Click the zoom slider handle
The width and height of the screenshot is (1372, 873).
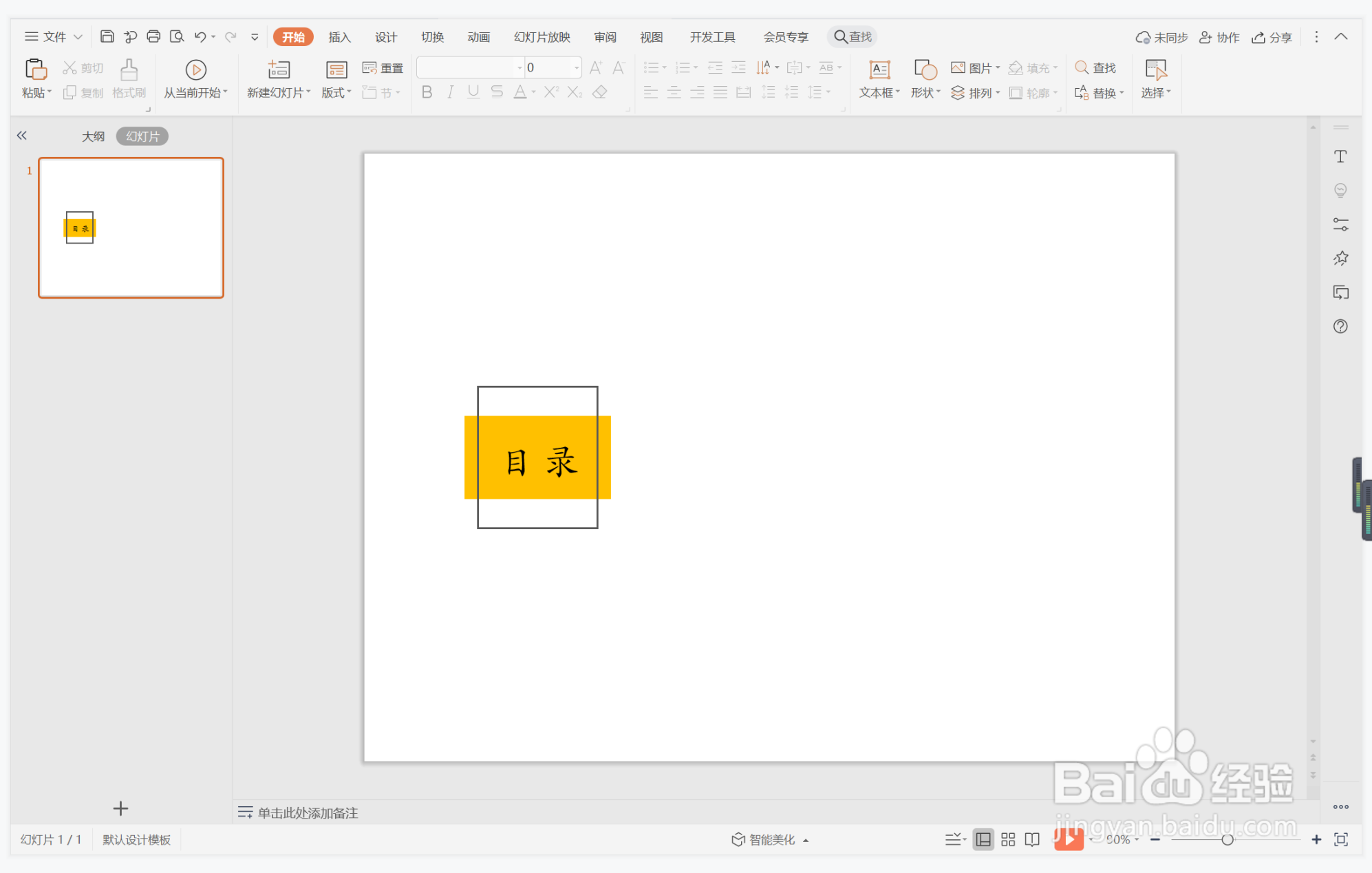(1228, 839)
